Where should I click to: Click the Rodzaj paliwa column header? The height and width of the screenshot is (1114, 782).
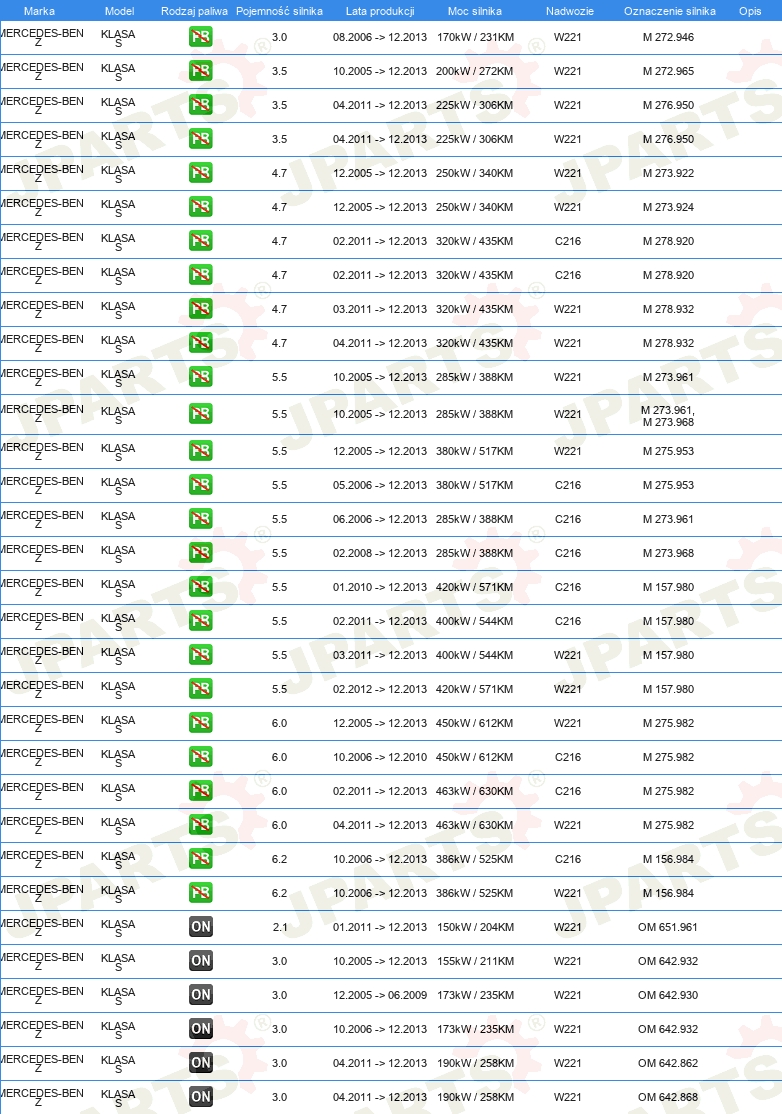point(194,11)
